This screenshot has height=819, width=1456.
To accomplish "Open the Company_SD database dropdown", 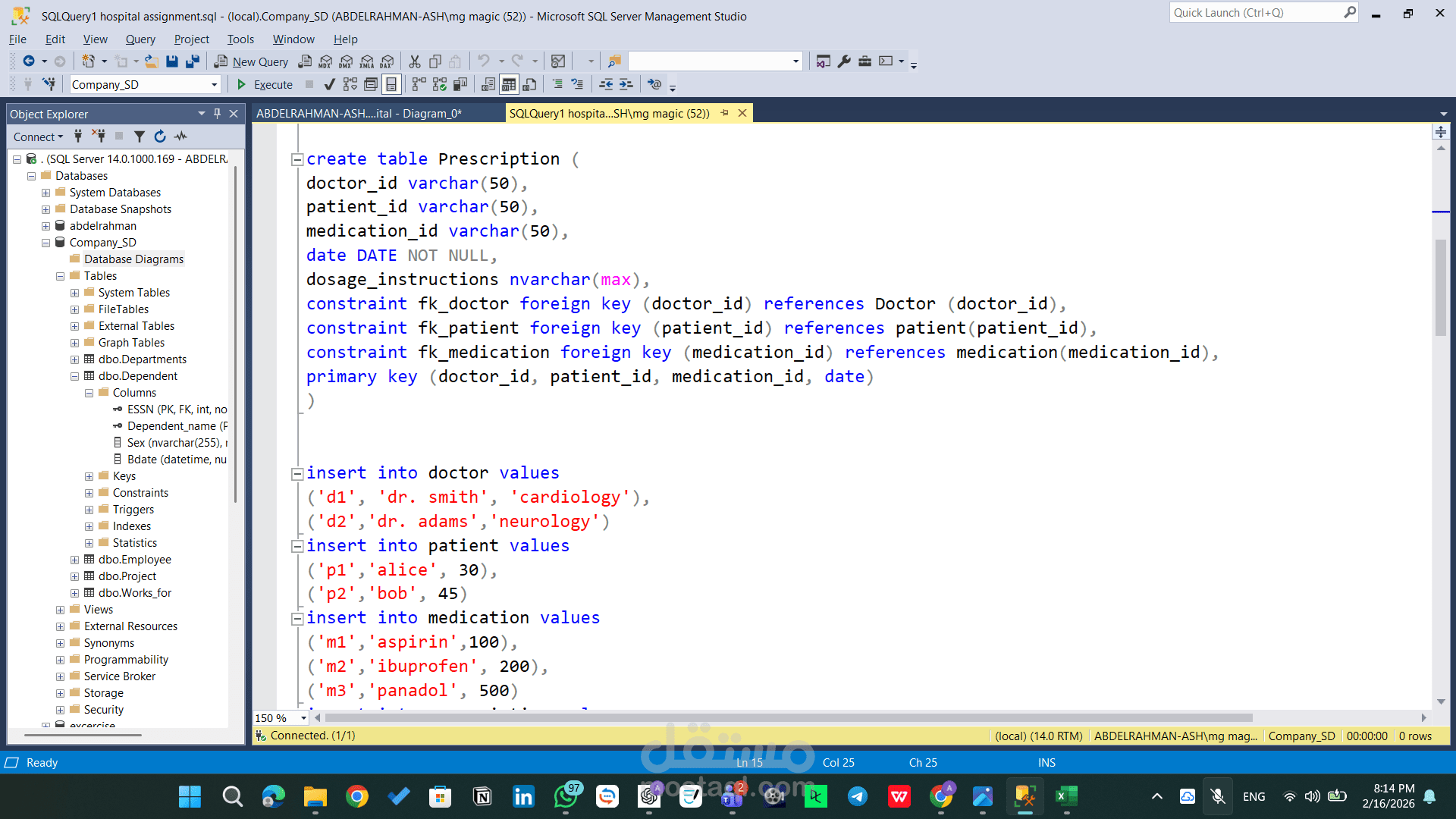I will [x=215, y=84].
